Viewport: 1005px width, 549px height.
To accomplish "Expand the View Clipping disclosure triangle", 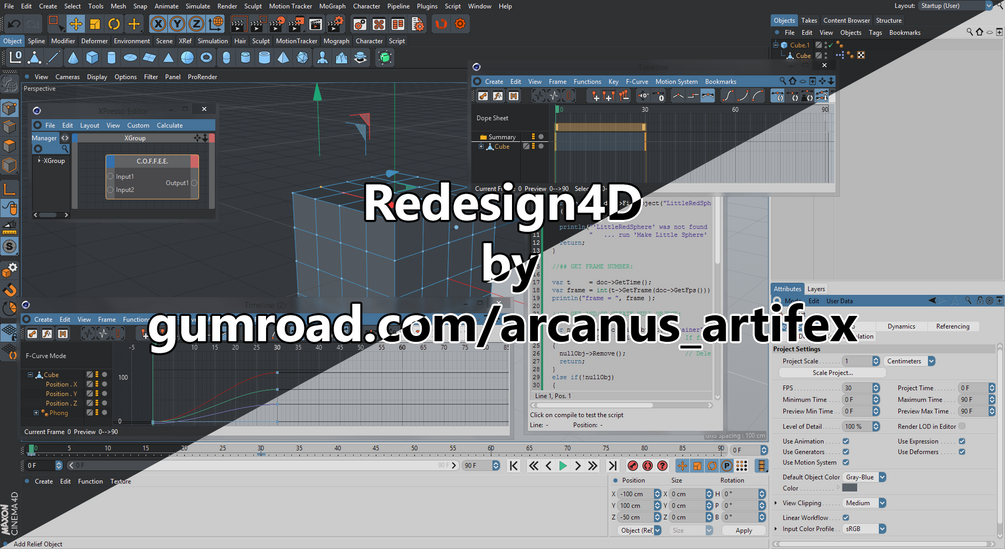I will pyautogui.click(x=776, y=503).
